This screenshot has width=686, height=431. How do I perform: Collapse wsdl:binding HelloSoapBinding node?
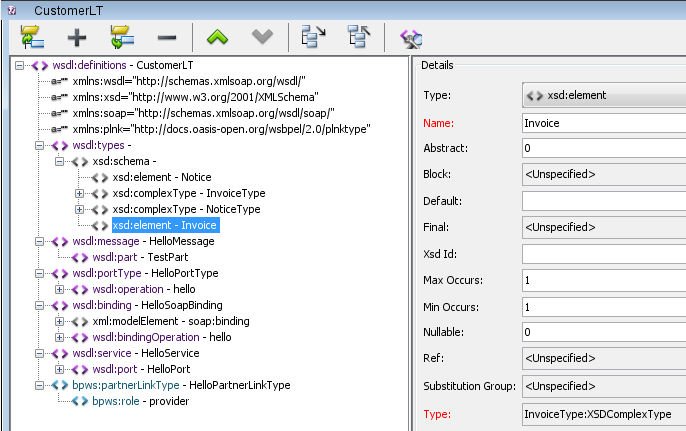pos(39,305)
